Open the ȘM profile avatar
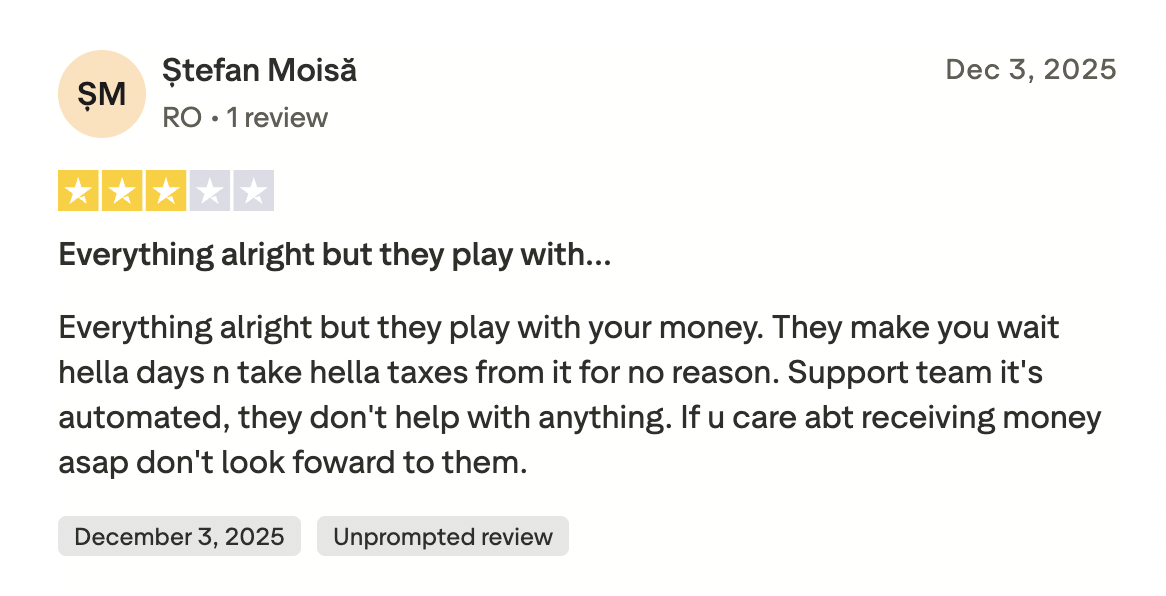 pos(102,94)
